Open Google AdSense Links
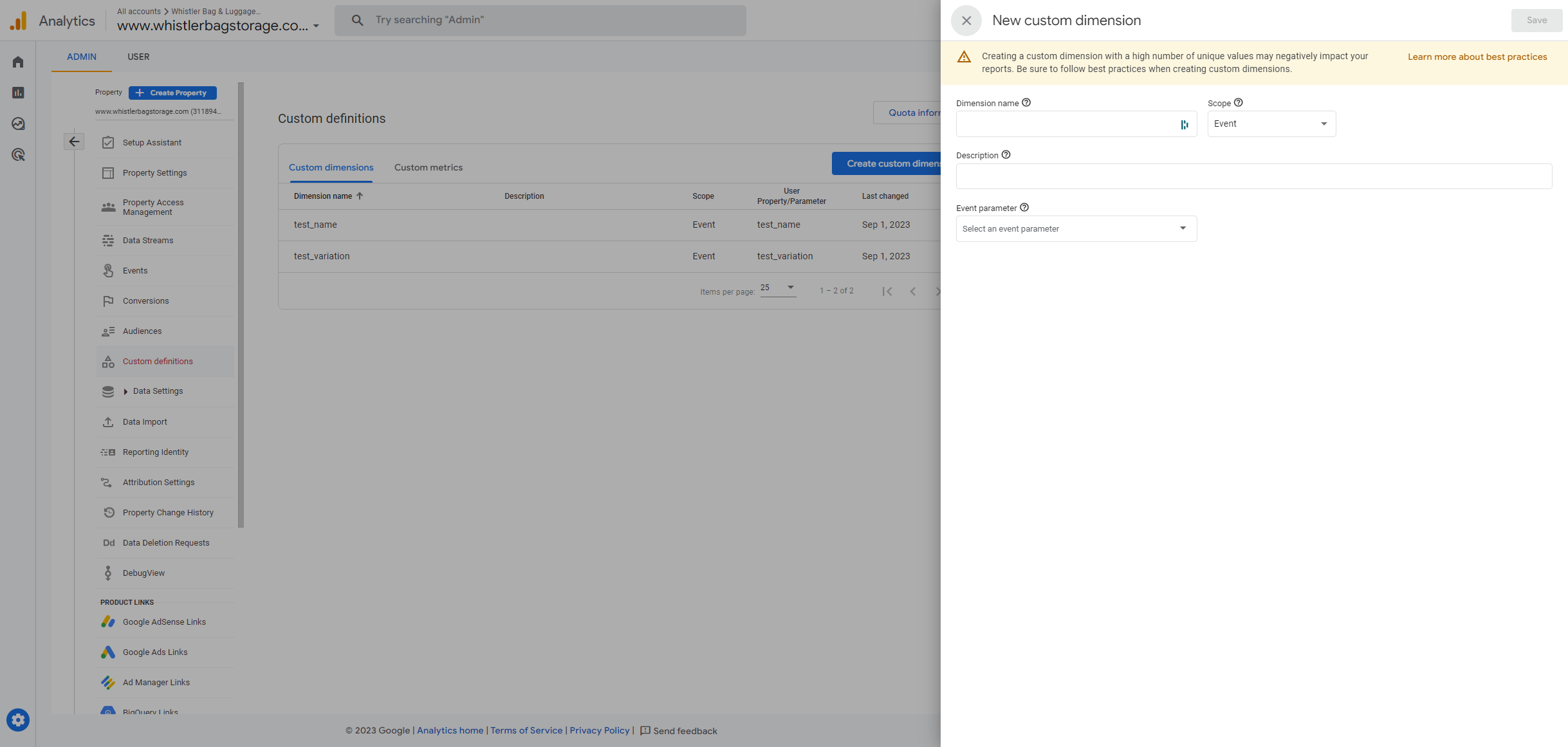 (x=165, y=622)
